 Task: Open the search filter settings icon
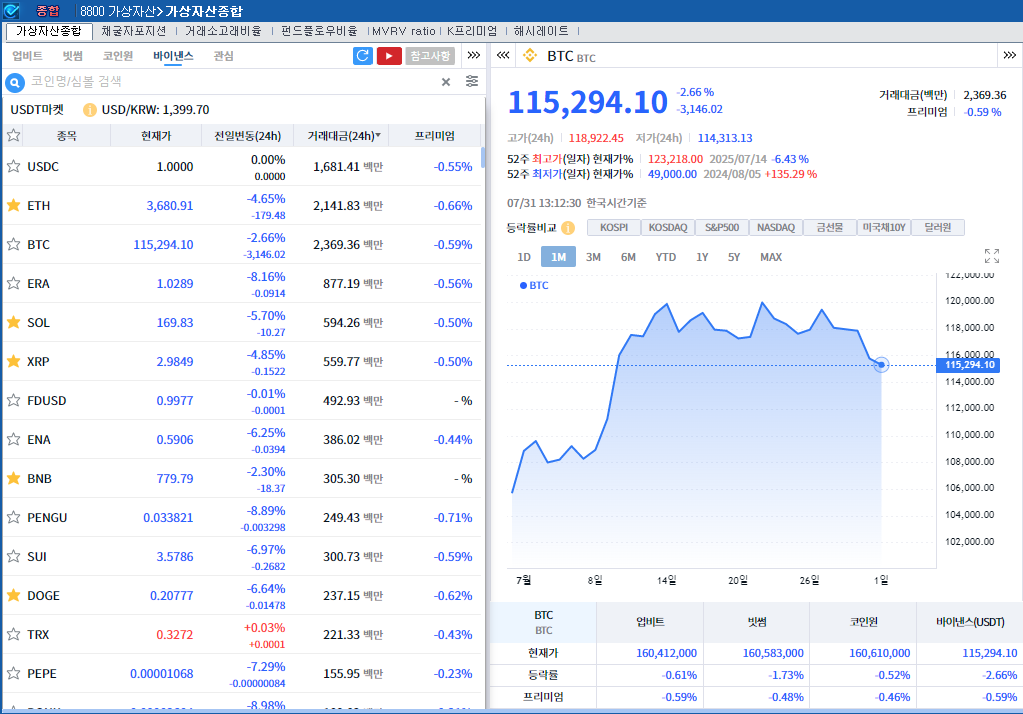coord(472,82)
